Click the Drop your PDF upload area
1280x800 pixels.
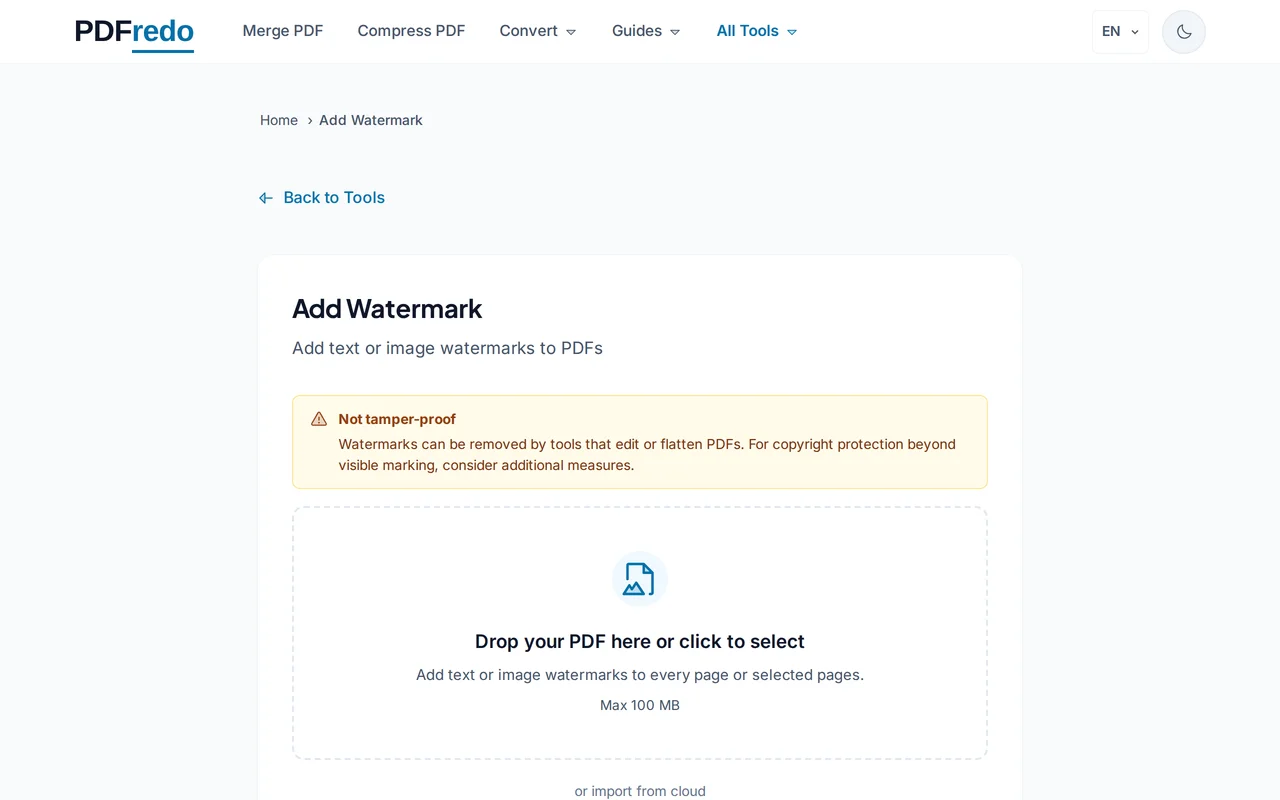tap(639, 633)
